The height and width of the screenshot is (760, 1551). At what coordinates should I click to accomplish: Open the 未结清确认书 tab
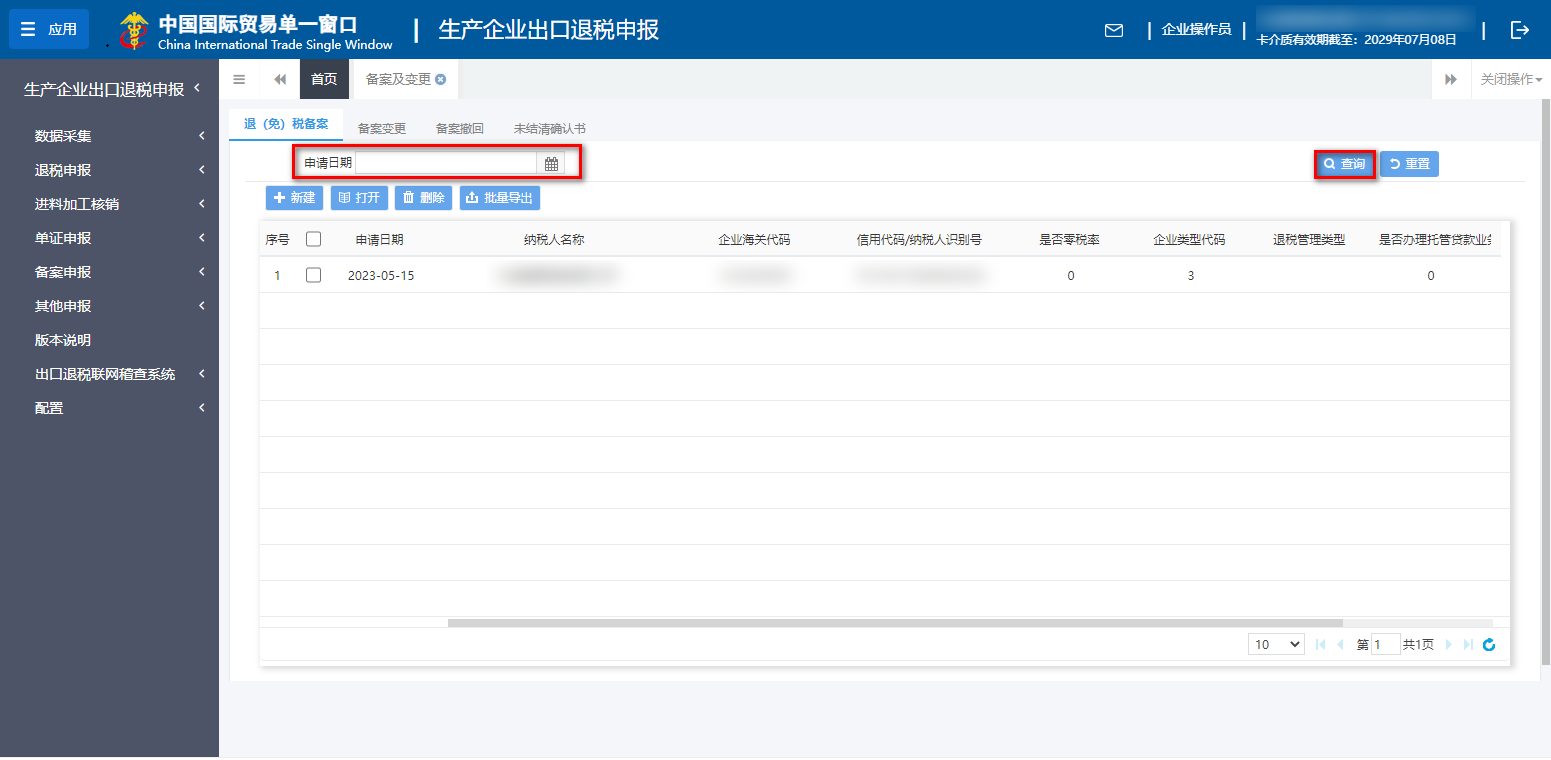tap(551, 128)
